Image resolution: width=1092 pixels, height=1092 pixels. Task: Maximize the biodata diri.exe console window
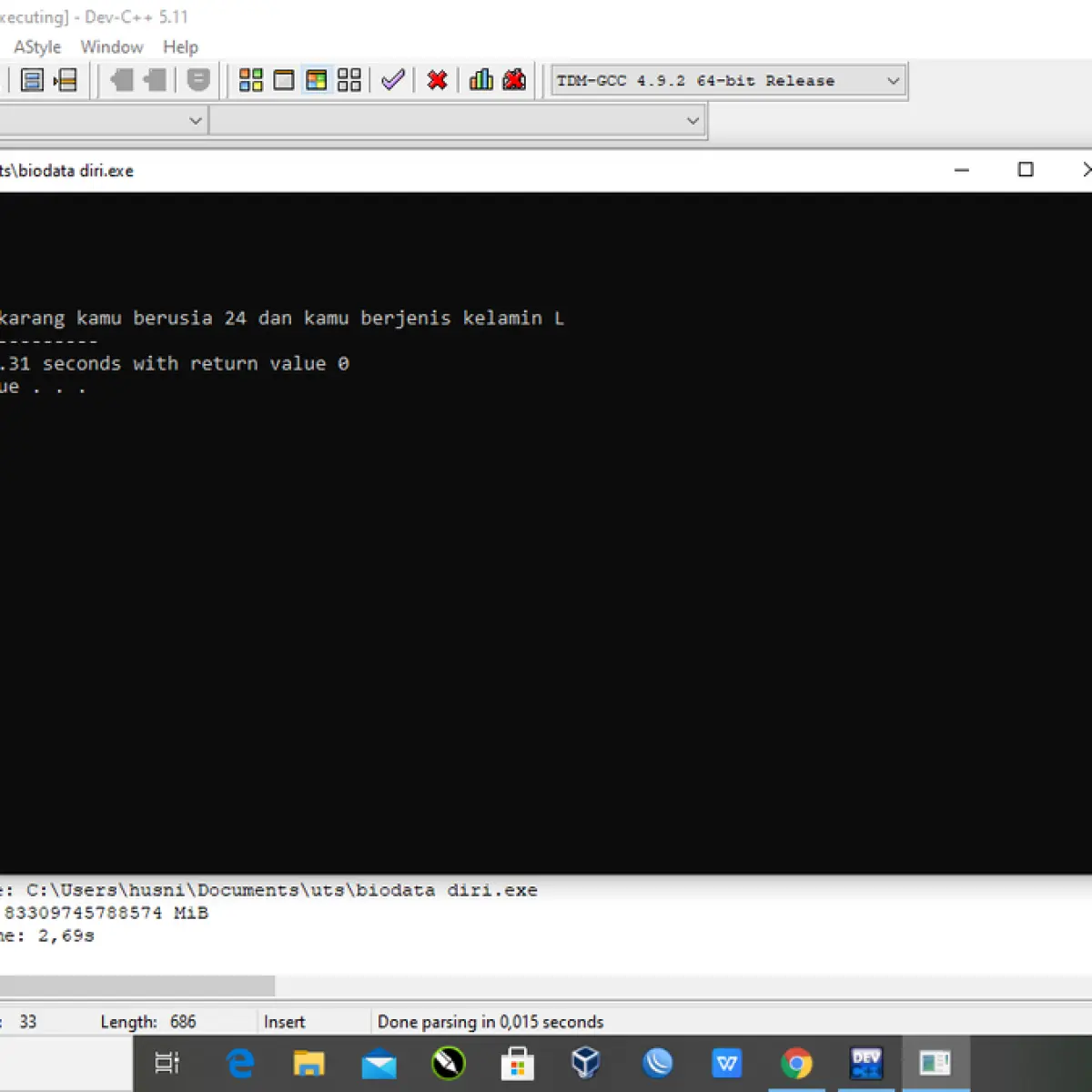(1026, 170)
